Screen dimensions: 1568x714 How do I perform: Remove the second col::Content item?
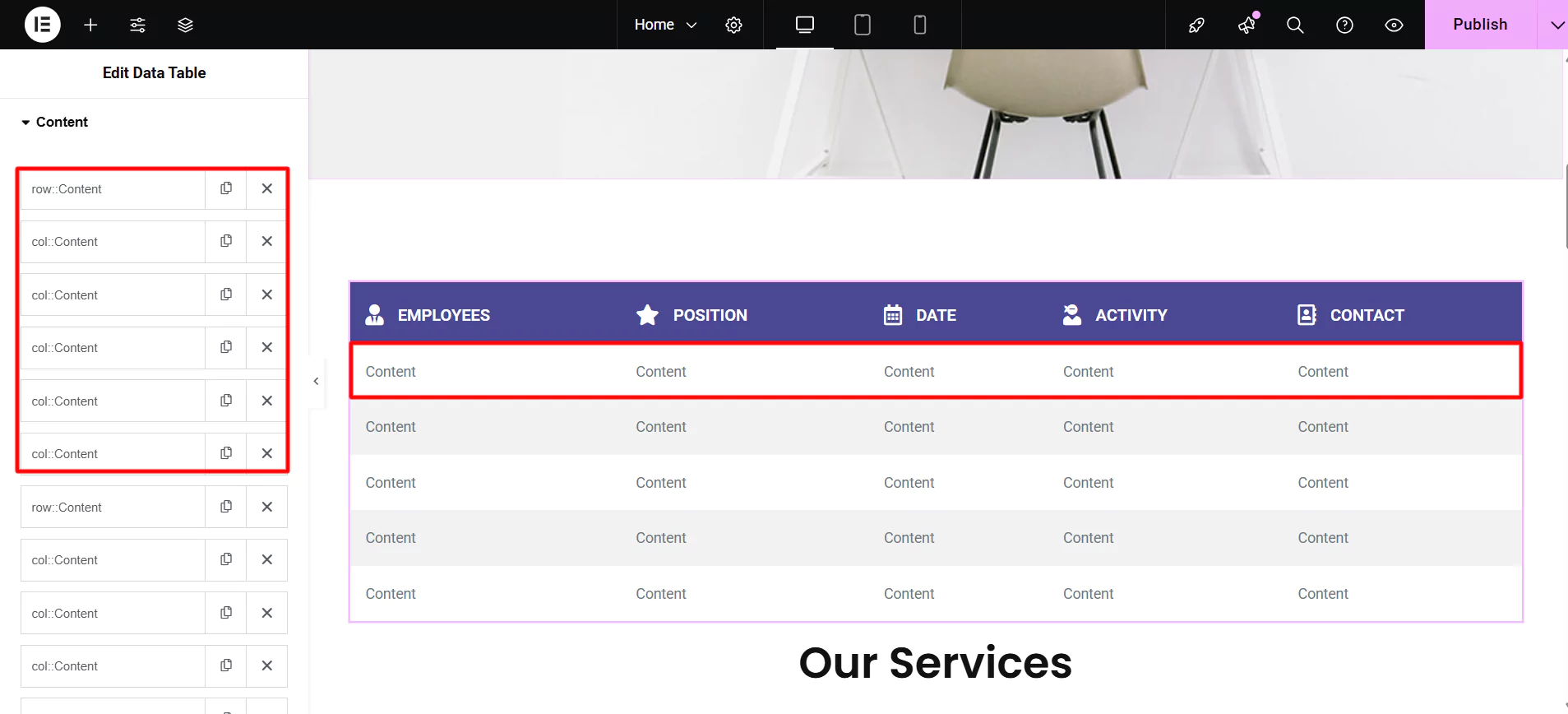[x=267, y=294]
